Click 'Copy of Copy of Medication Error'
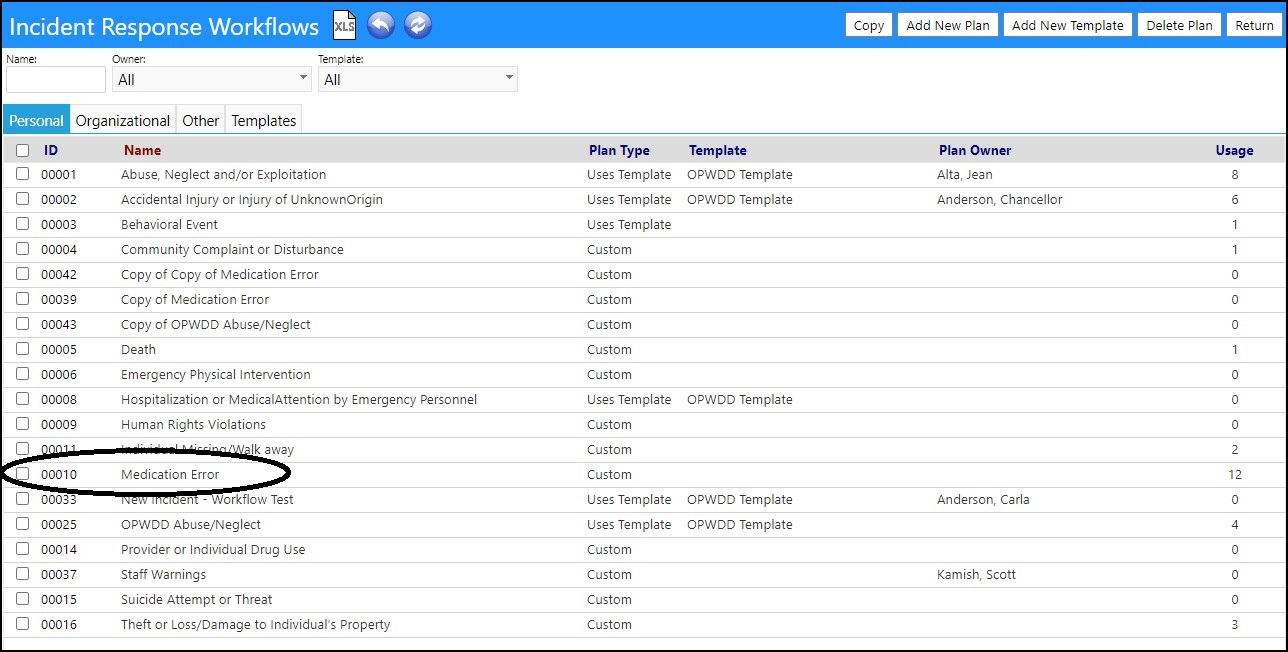 pos(220,274)
